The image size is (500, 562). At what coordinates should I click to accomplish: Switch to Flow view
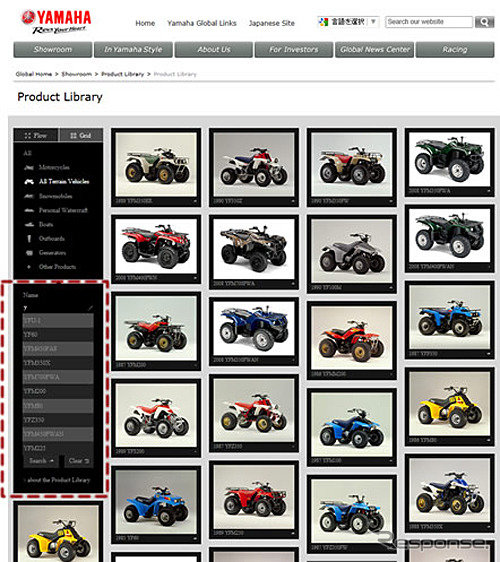pyautogui.click(x=36, y=135)
